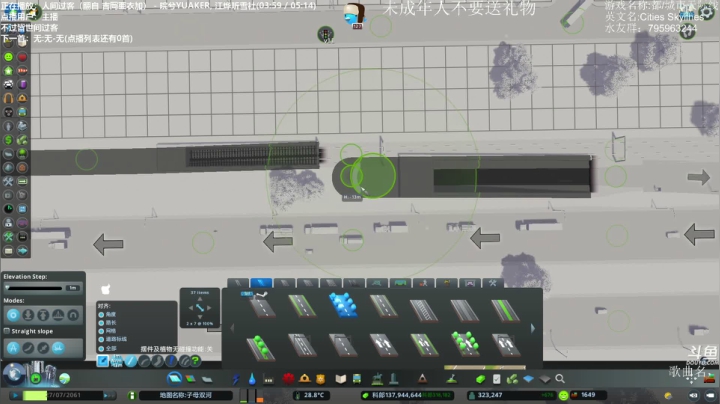The width and height of the screenshot is (720, 404).
Task: Open the zoning tool in main toolbar
Action: (x=190, y=379)
